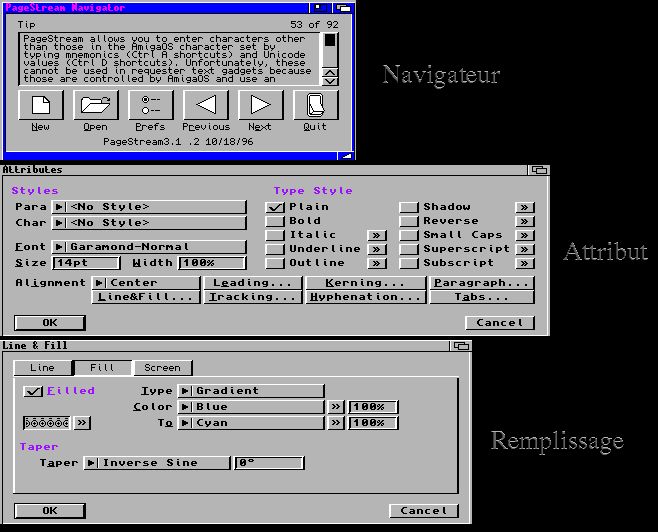The width and height of the screenshot is (658, 532).
Task: Click the Tracking... button
Action: pos(253,297)
